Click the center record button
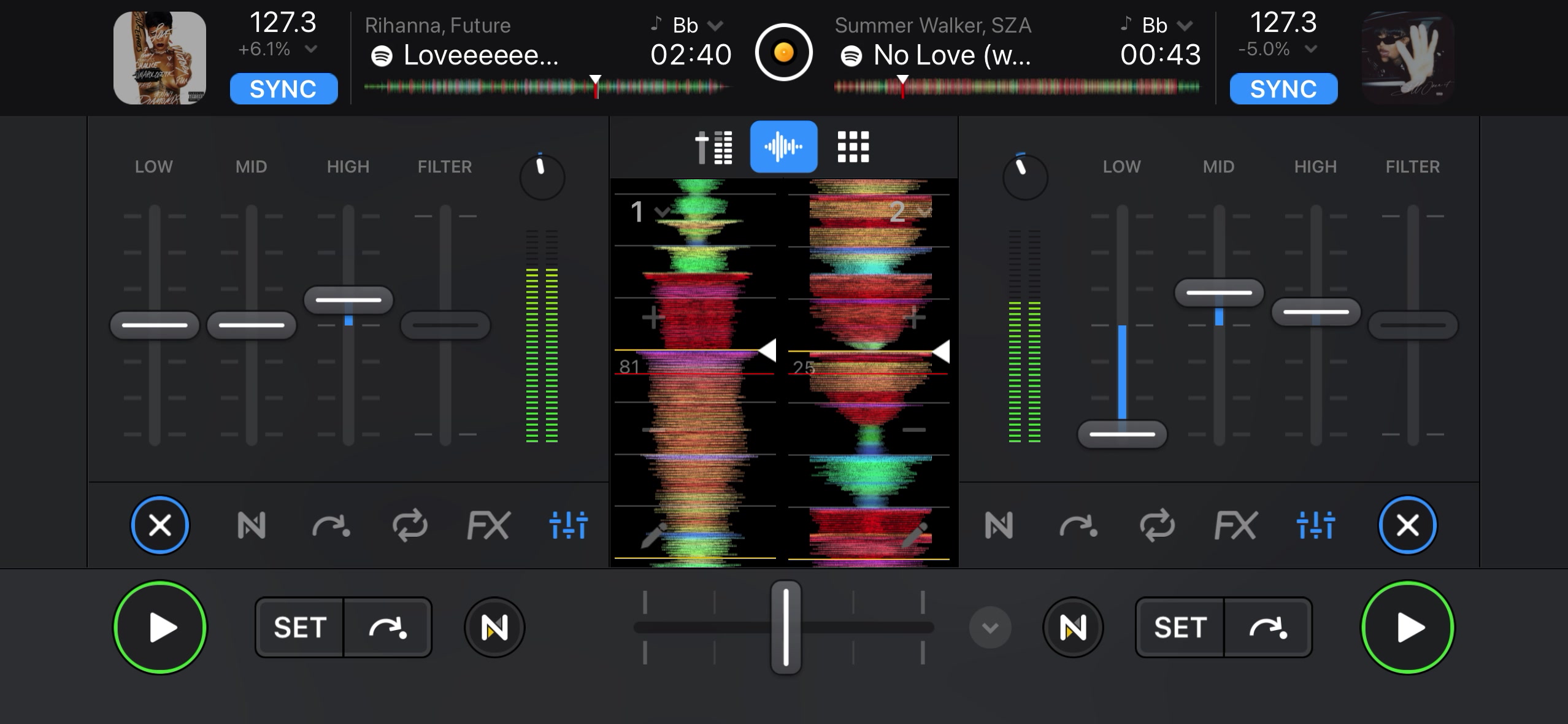This screenshot has height=724, width=1568. click(783, 52)
